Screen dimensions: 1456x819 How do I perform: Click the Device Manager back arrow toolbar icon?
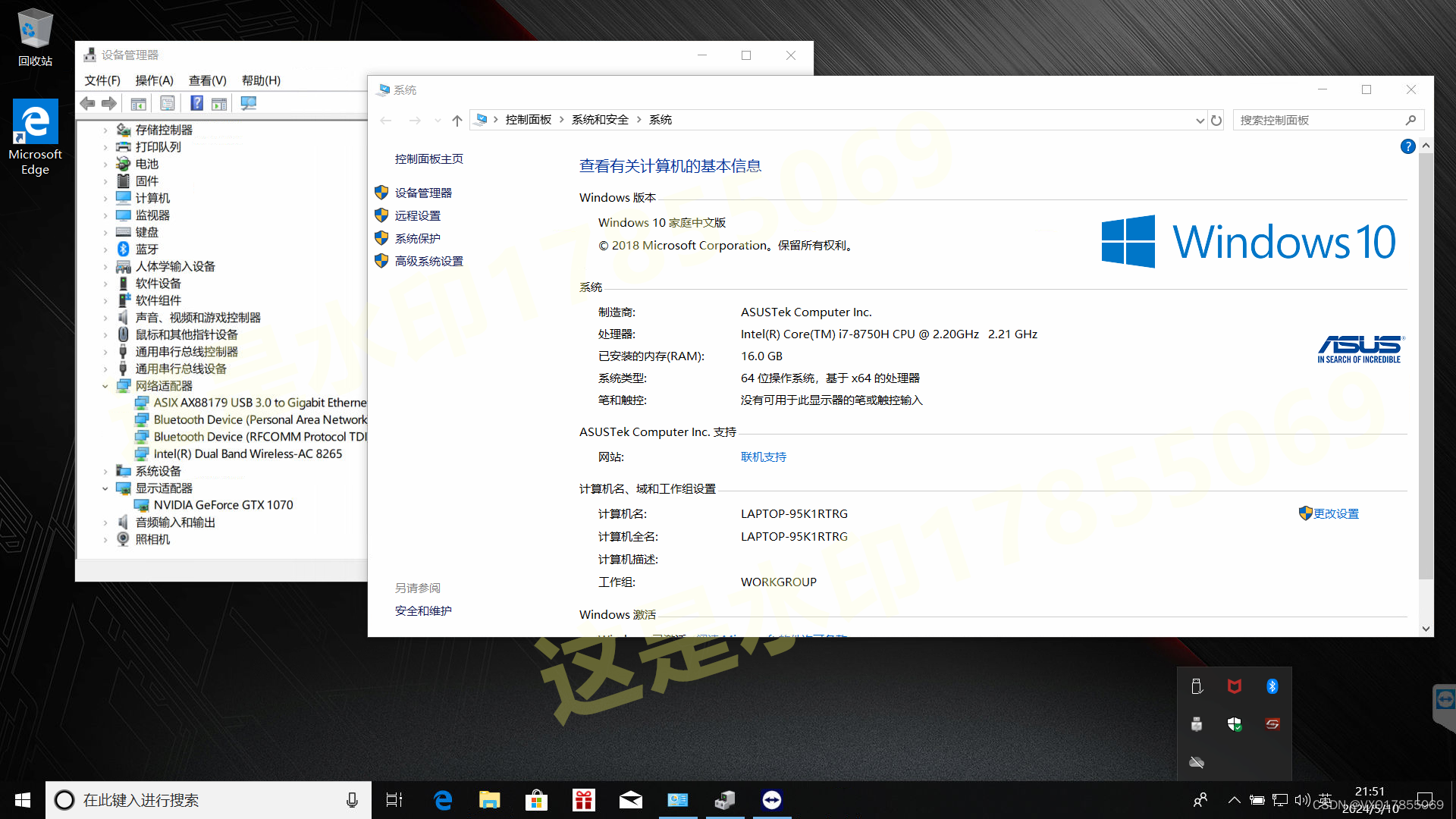click(88, 103)
